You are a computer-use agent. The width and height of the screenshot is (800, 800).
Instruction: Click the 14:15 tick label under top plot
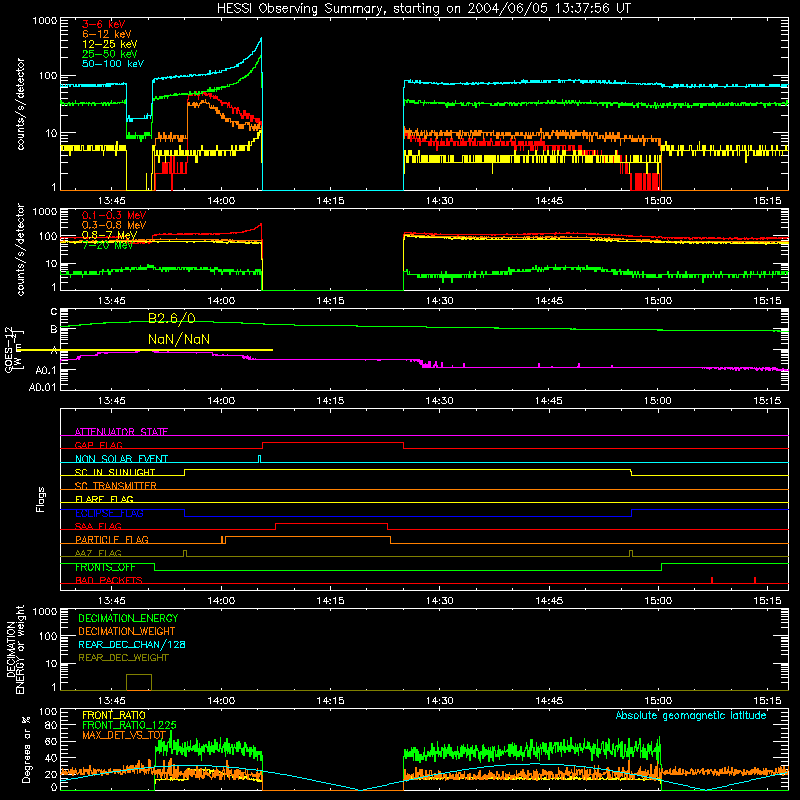pos(330,201)
